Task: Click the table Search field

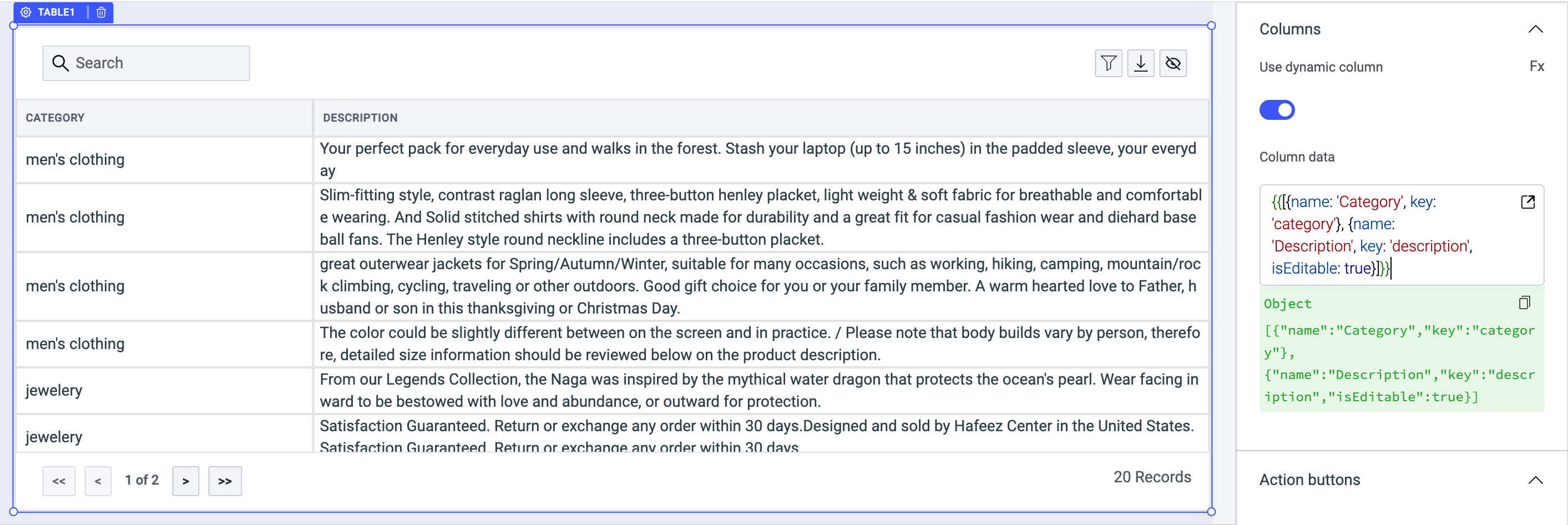Action: [x=146, y=63]
